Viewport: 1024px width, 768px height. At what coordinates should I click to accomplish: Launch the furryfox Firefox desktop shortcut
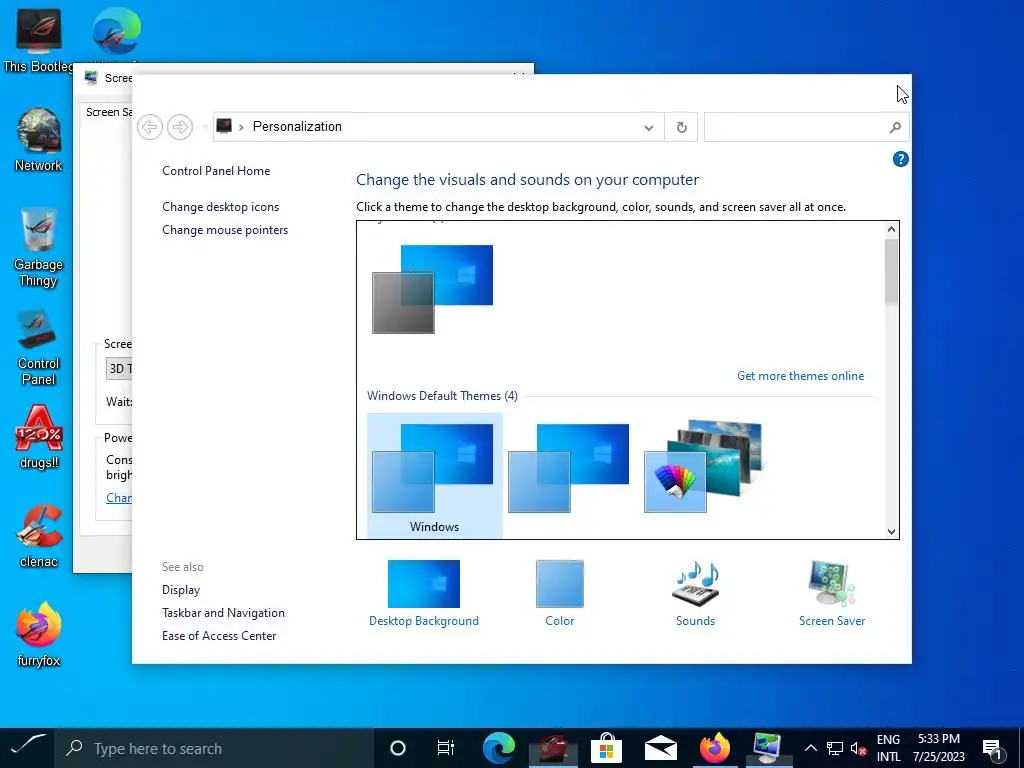[39, 633]
